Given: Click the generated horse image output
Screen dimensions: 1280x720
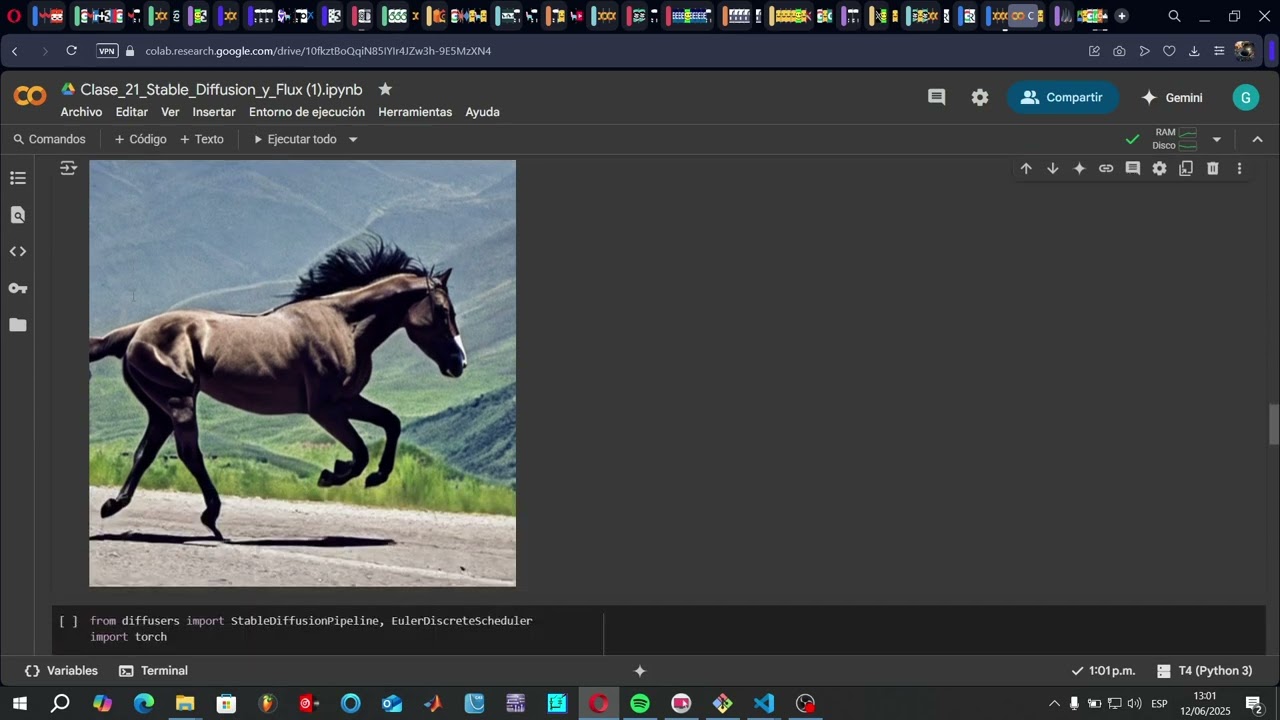Looking at the screenshot, I should pos(303,373).
